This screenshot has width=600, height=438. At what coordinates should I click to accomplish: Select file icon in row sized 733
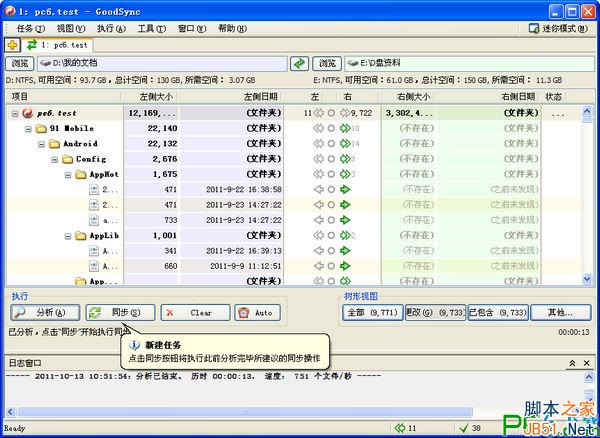point(94,220)
